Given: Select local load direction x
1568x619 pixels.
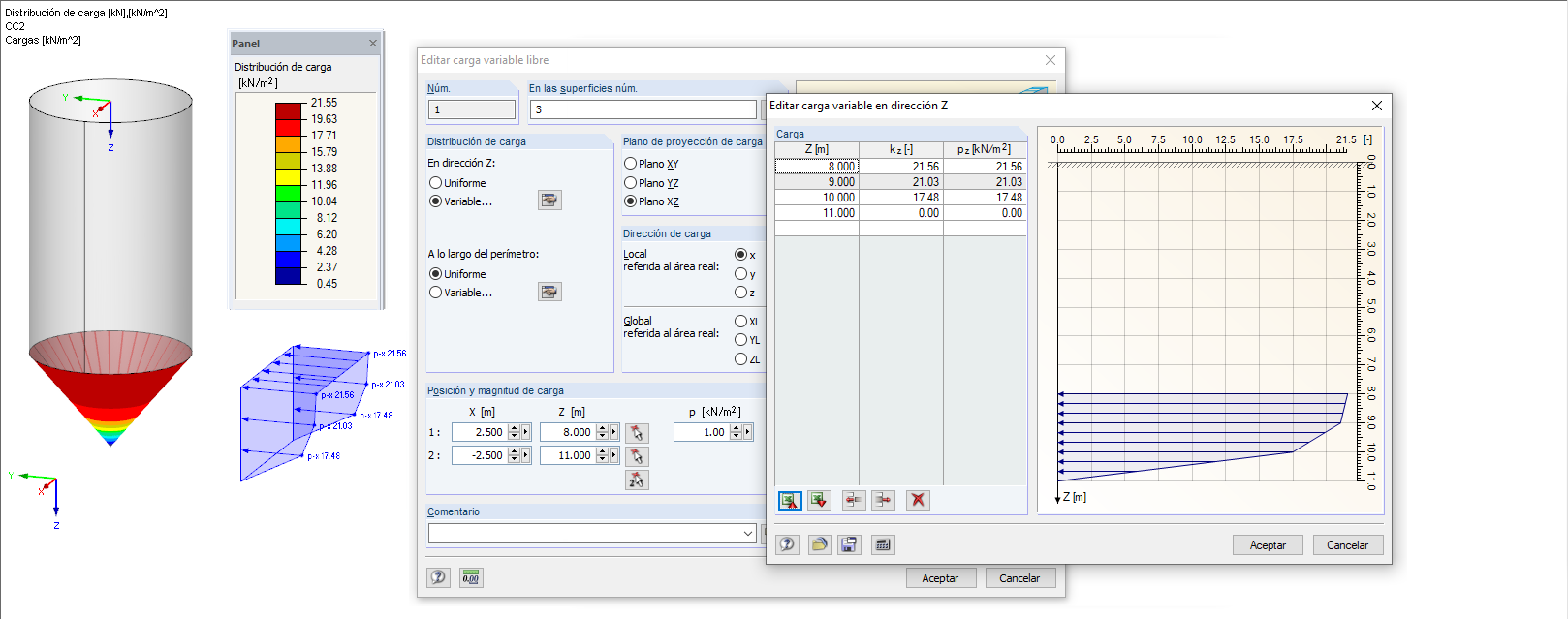Looking at the screenshot, I should (x=740, y=255).
